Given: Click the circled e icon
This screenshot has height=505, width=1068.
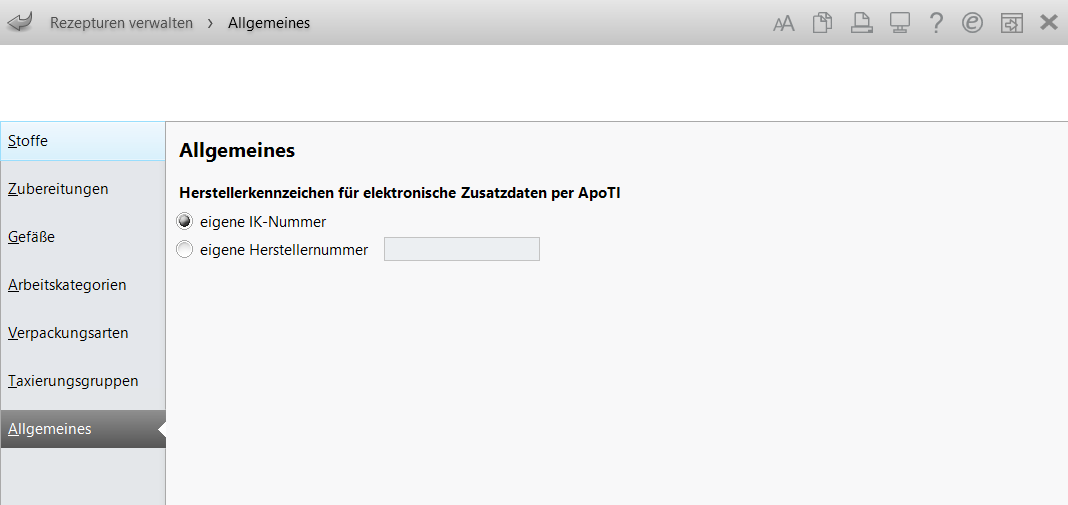Looking at the screenshot, I should click(973, 23).
